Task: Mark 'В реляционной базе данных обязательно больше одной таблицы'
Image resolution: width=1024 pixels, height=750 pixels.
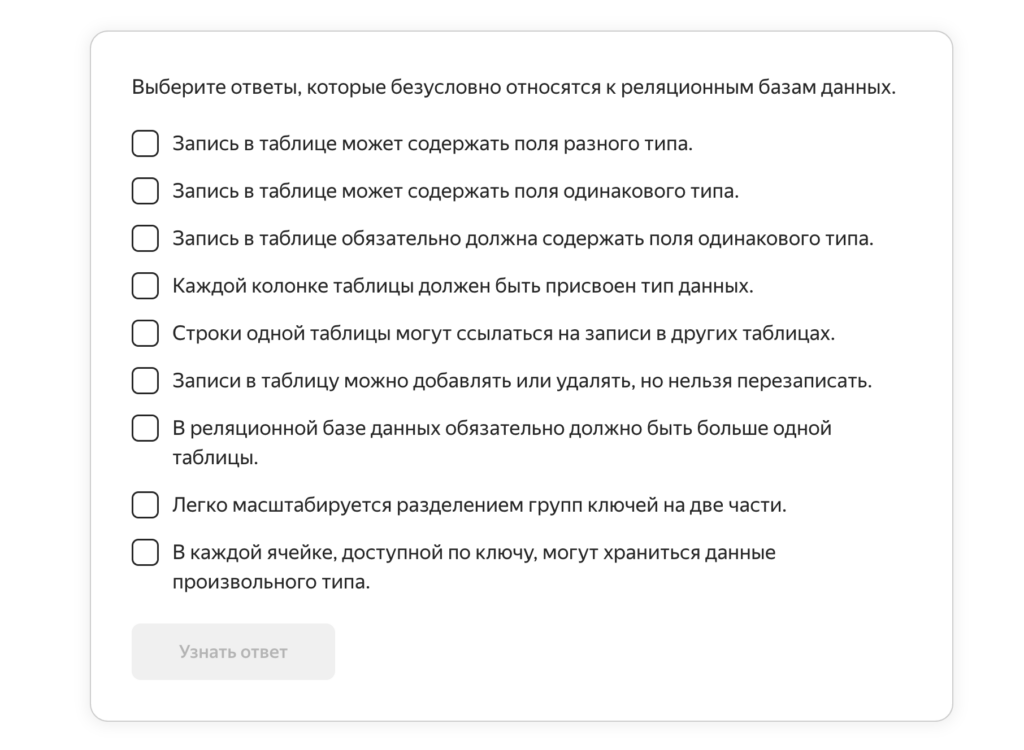Action: pyautogui.click(x=143, y=427)
